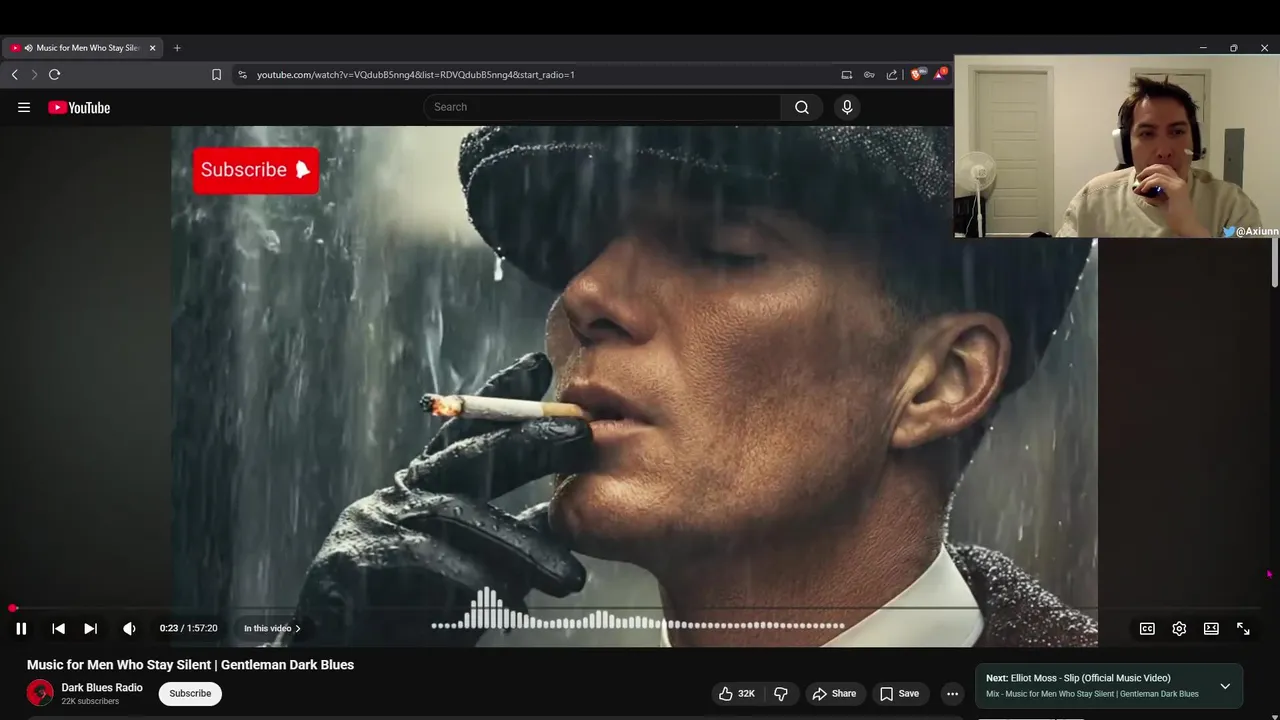Open the password key icon
This screenshot has width=1280, height=720.
(x=869, y=74)
